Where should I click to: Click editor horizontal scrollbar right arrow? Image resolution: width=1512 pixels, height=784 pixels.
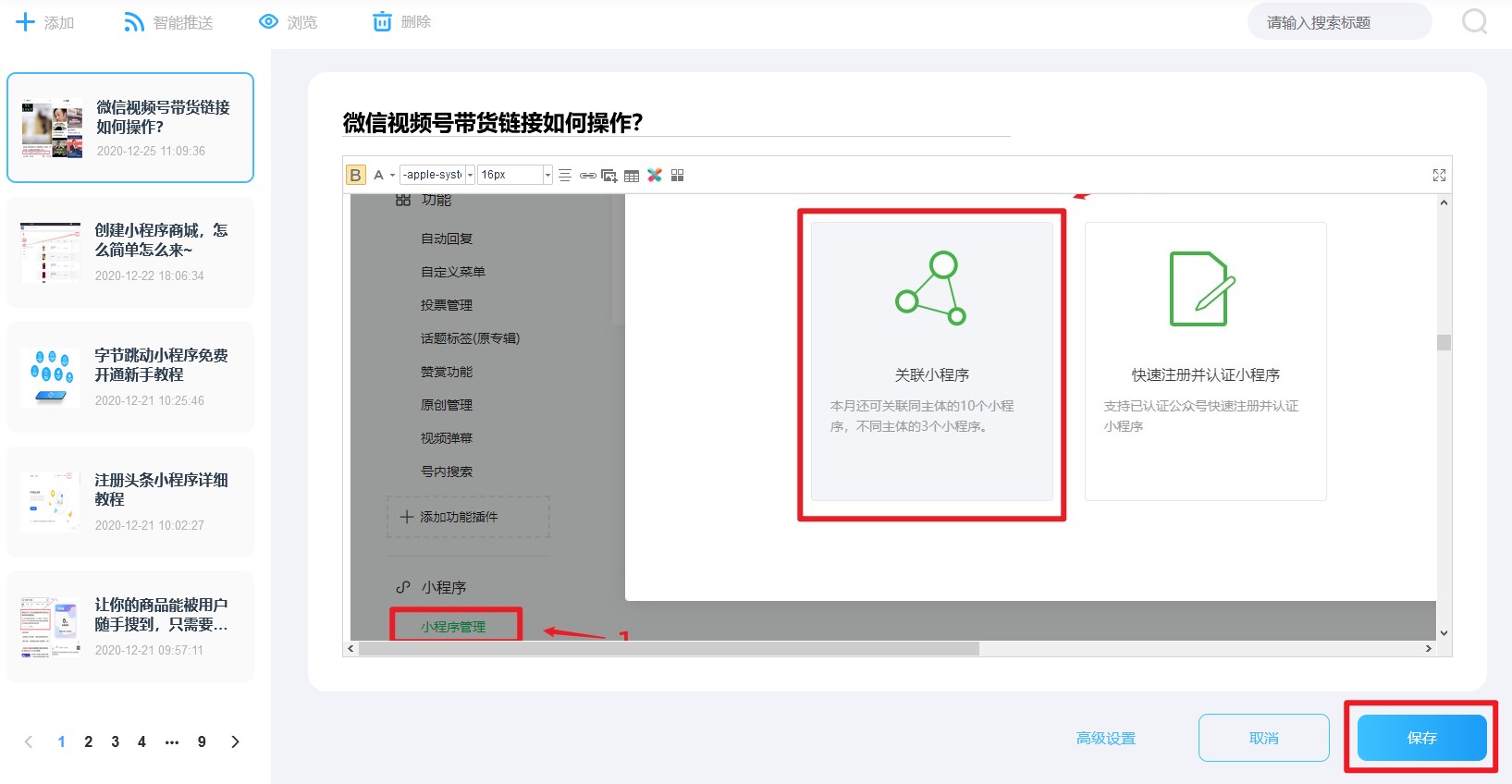point(1429,649)
